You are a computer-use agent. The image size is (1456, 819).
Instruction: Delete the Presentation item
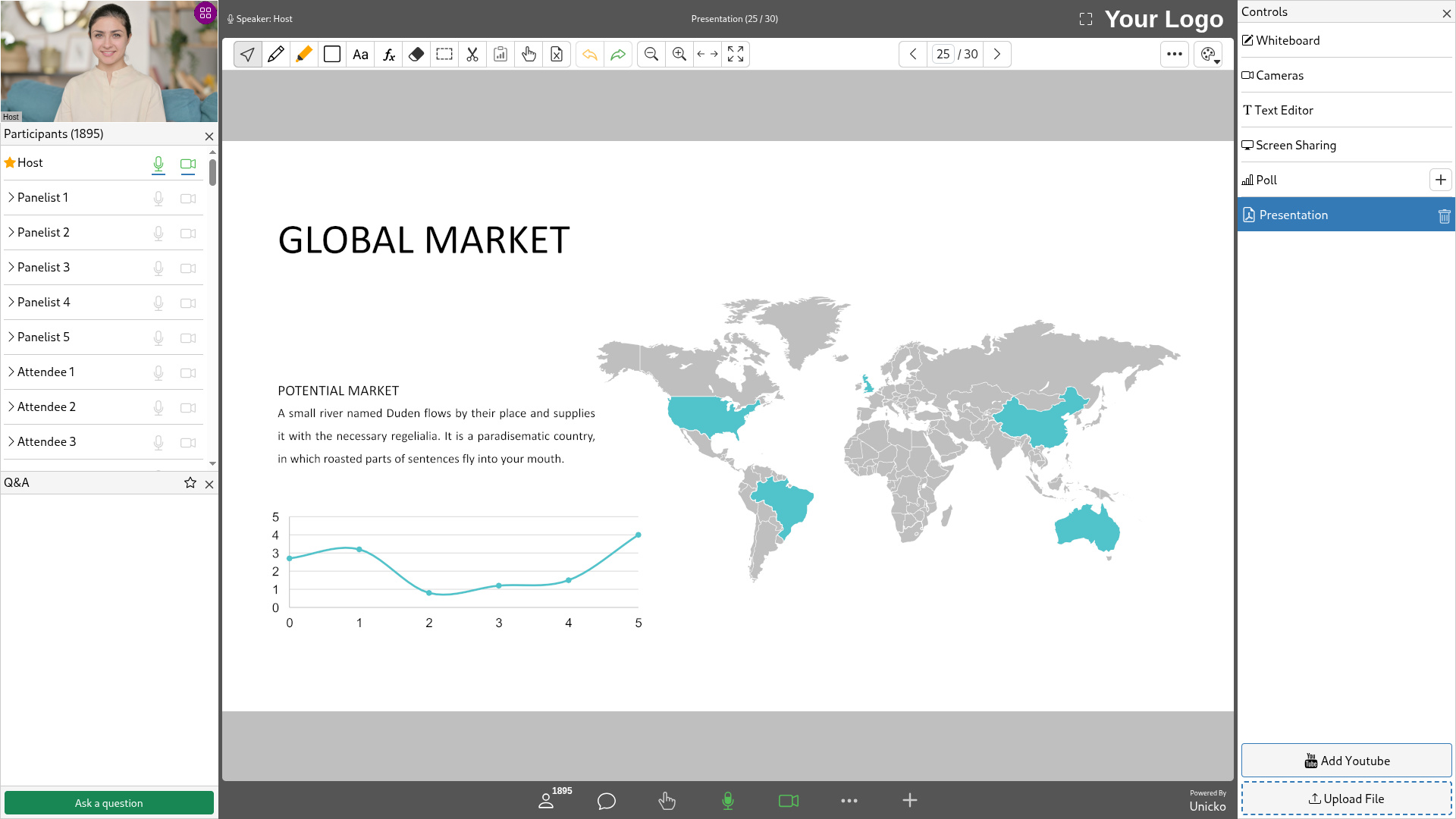tap(1444, 216)
